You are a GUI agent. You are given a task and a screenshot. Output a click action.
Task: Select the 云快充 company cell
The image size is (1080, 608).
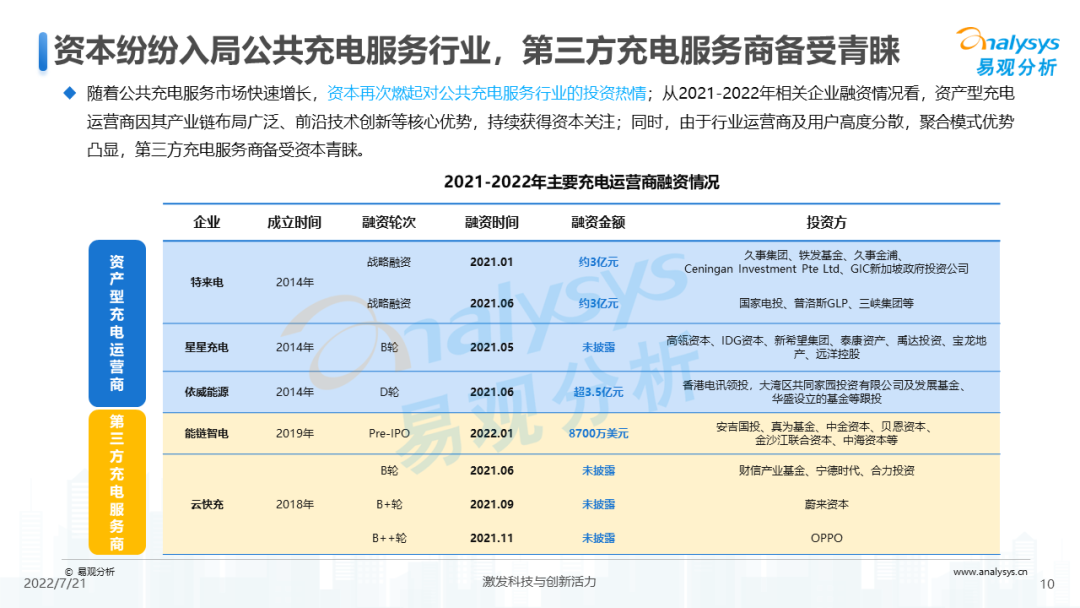tap(207, 504)
